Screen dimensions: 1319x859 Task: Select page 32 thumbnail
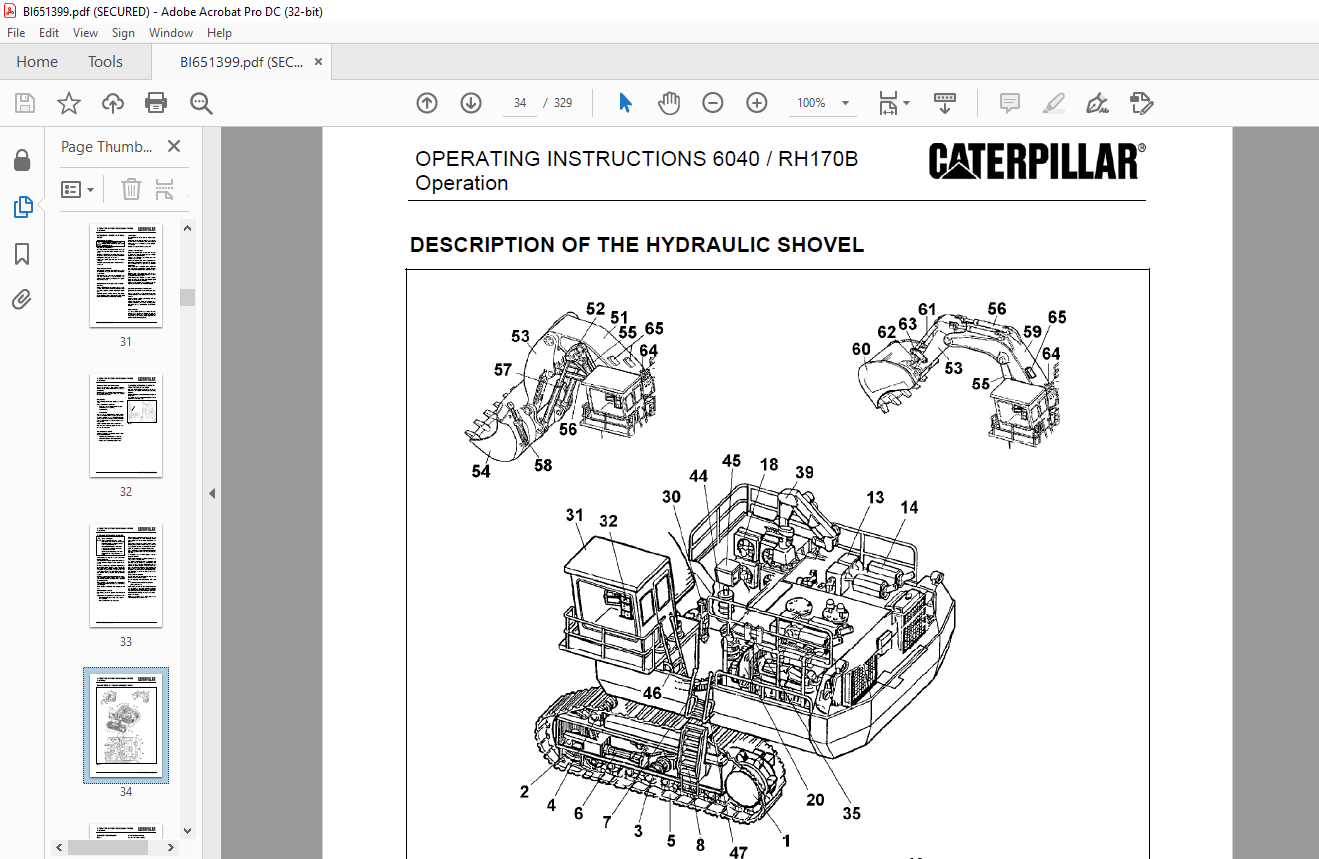coord(126,425)
